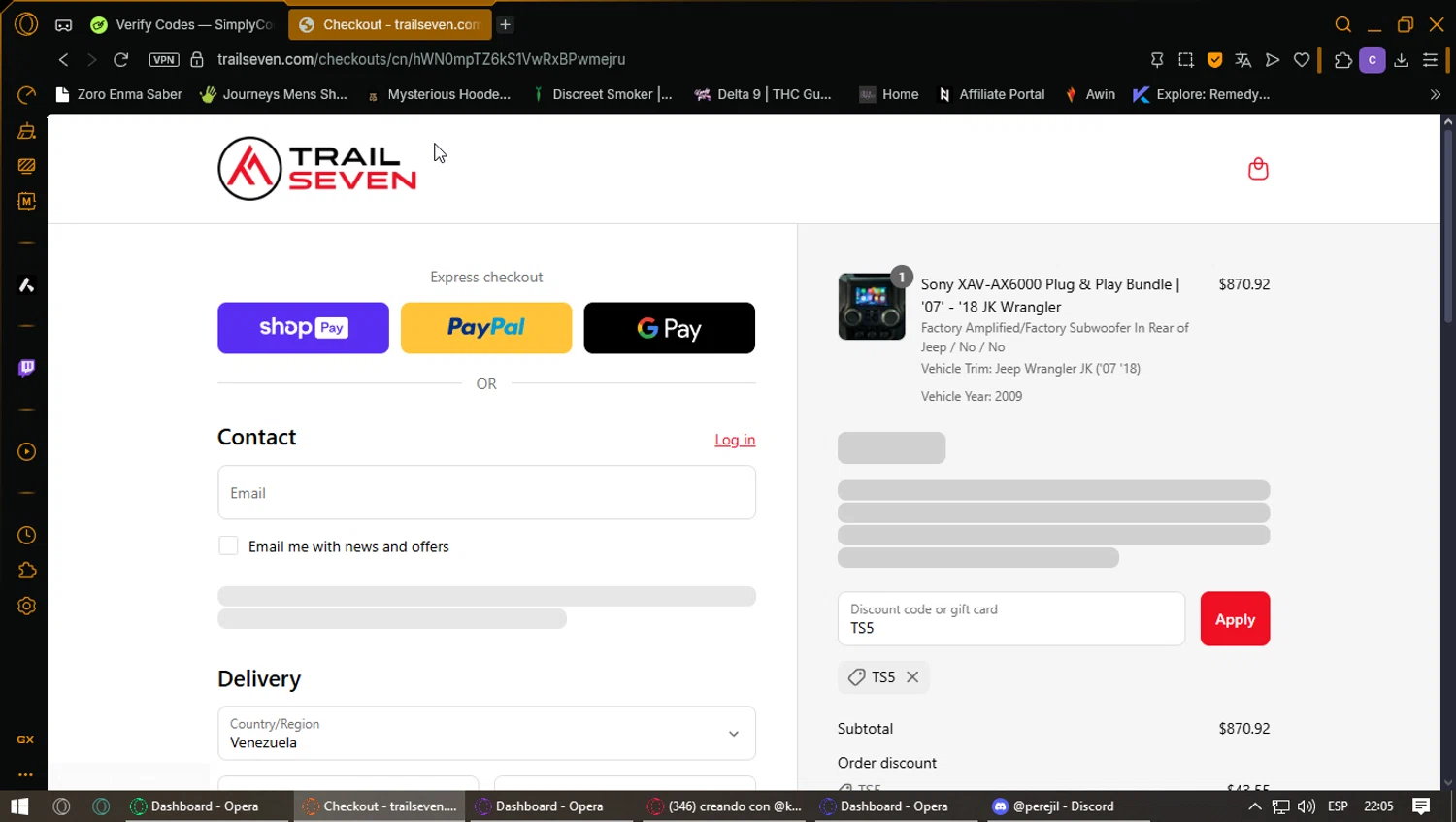
Task: Open taskbar Discord @perejil window
Action: coord(1053,806)
